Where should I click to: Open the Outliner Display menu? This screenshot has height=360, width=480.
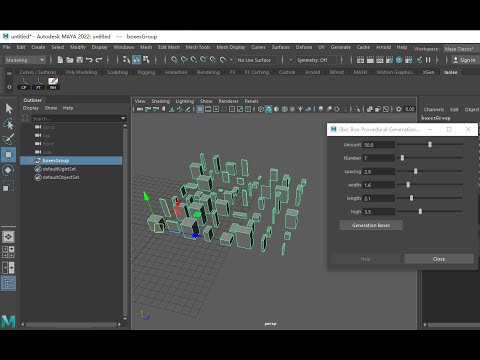click(31, 108)
